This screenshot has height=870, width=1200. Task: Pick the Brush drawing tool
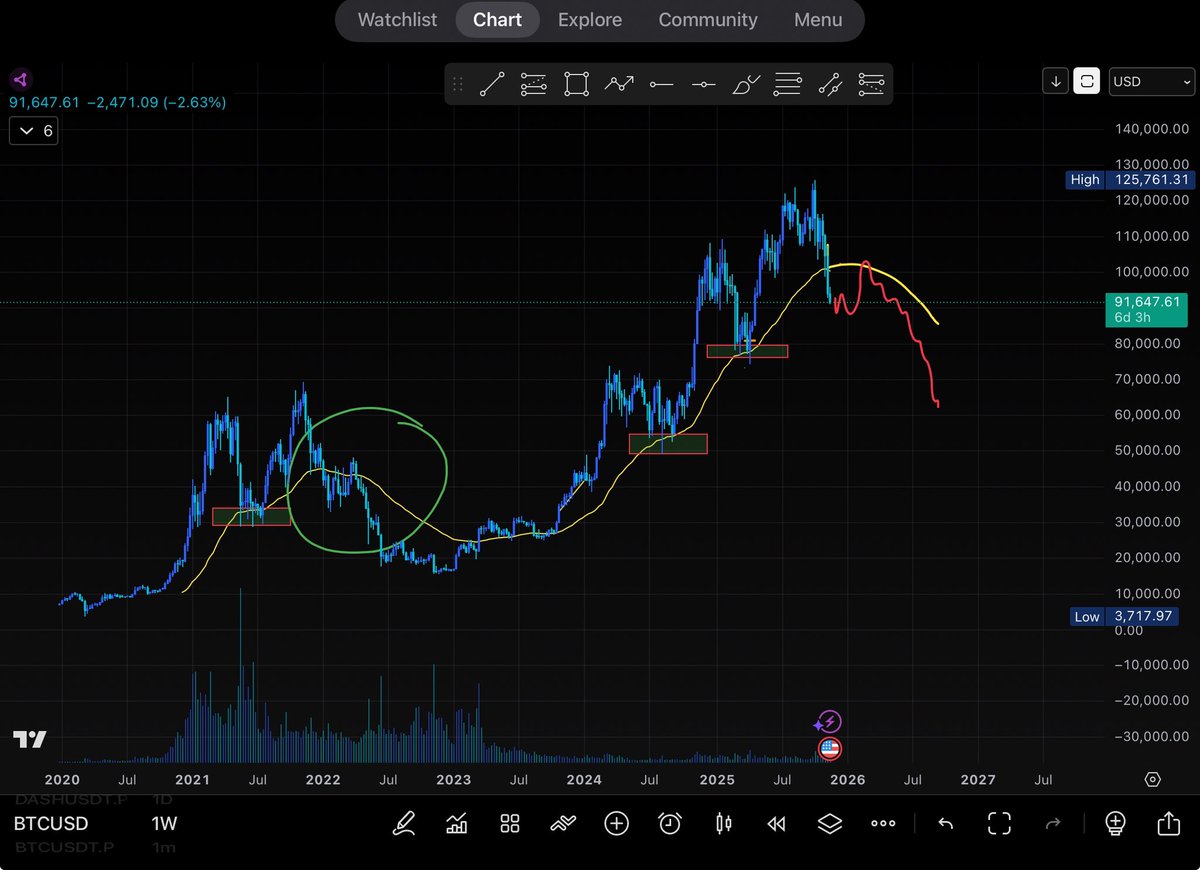[x=745, y=83]
